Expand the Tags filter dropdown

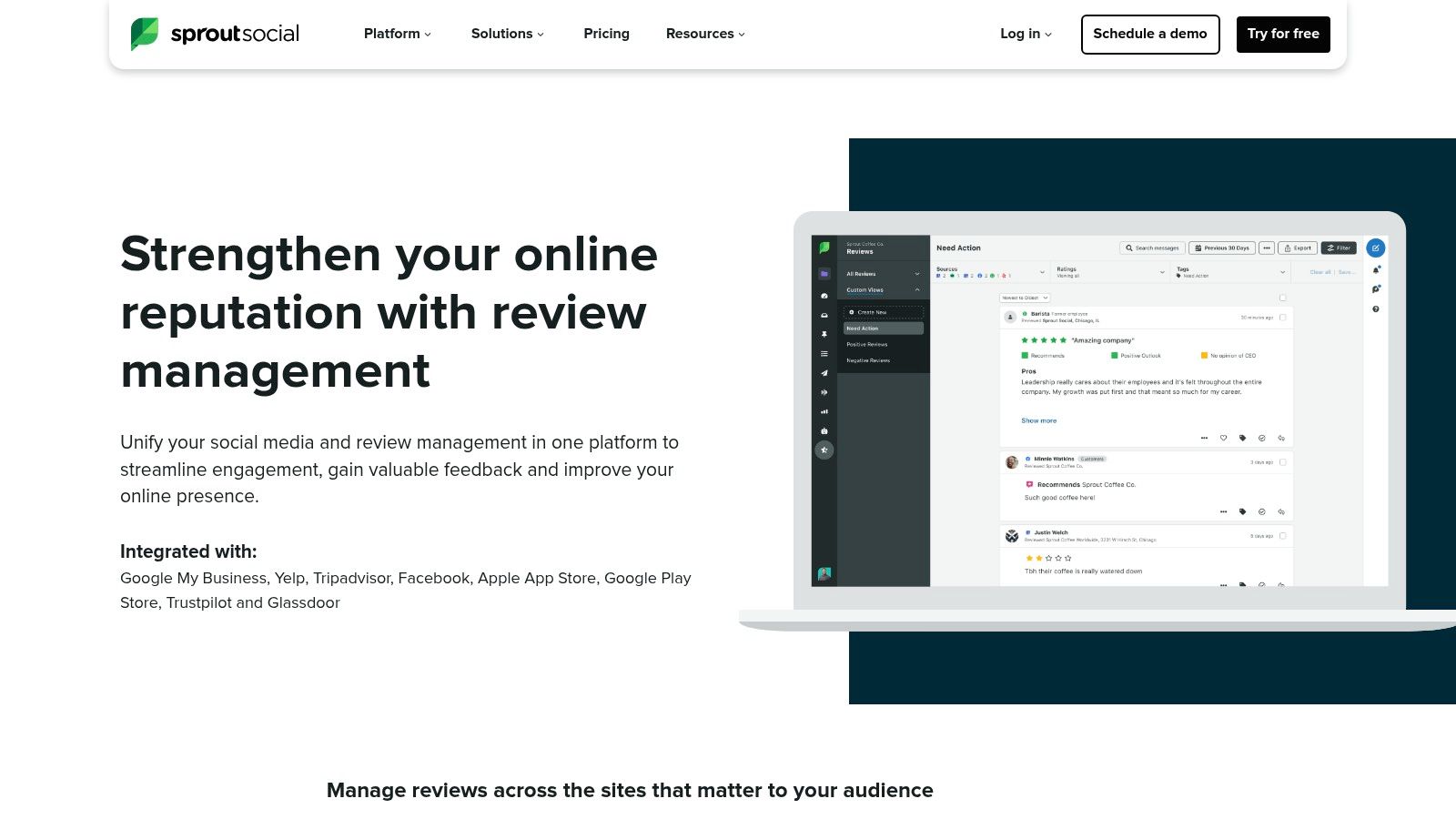[1282, 272]
